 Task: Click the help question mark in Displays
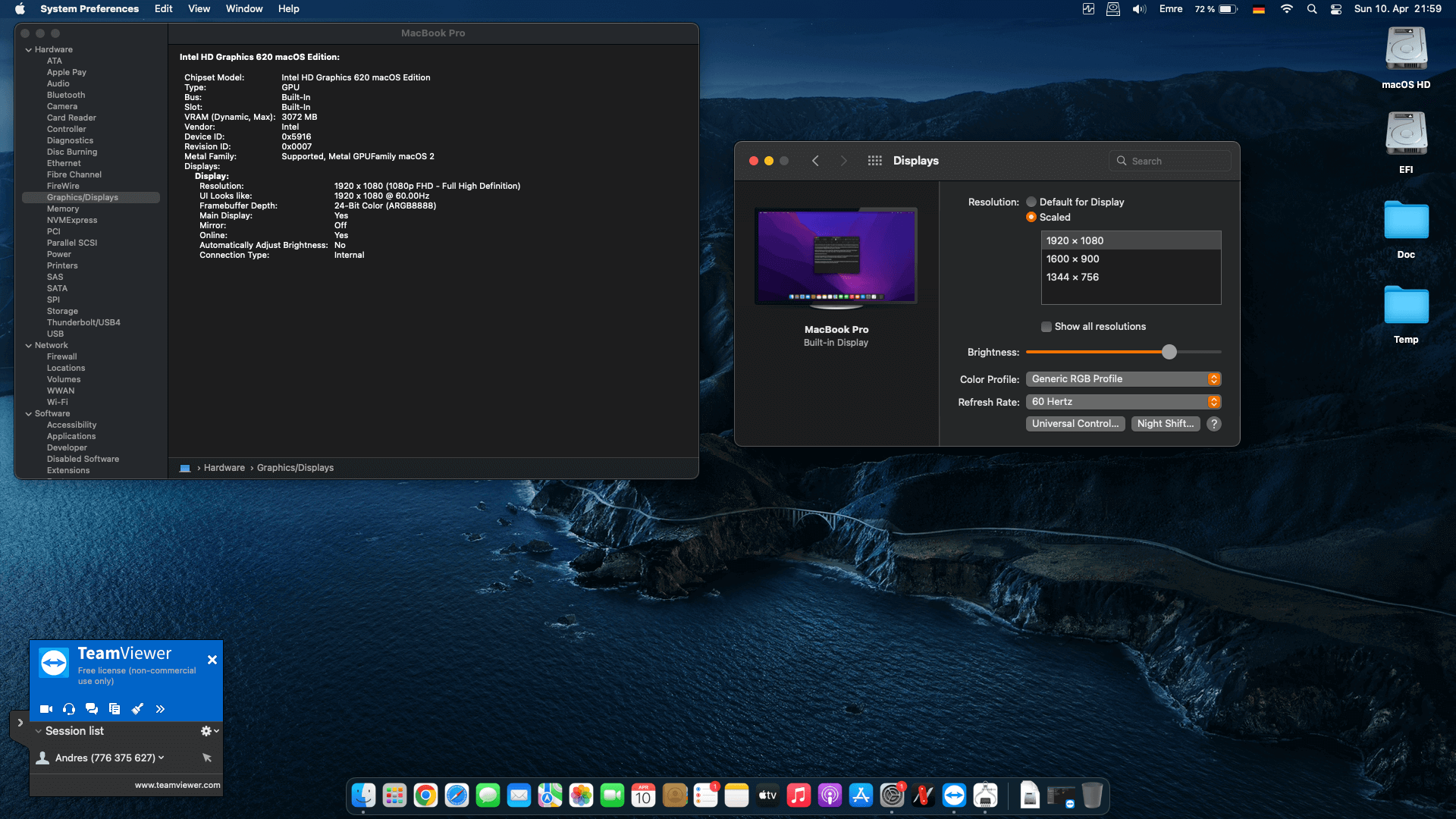[x=1214, y=424]
